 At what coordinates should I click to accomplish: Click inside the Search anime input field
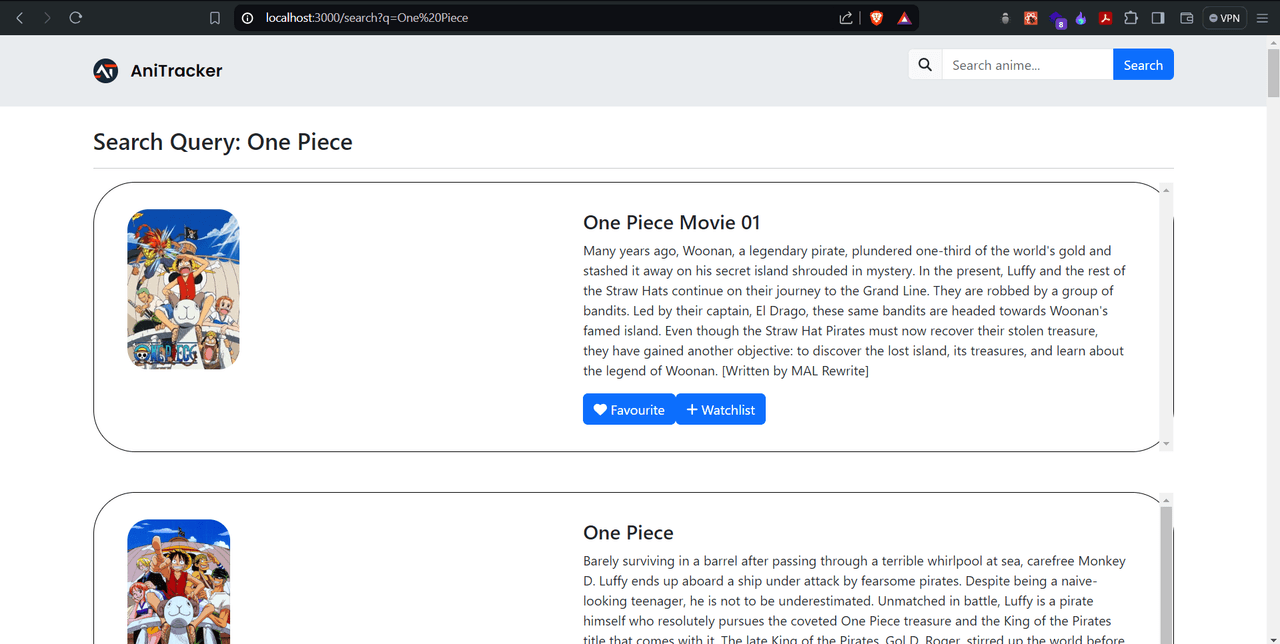tap(1027, 65)
